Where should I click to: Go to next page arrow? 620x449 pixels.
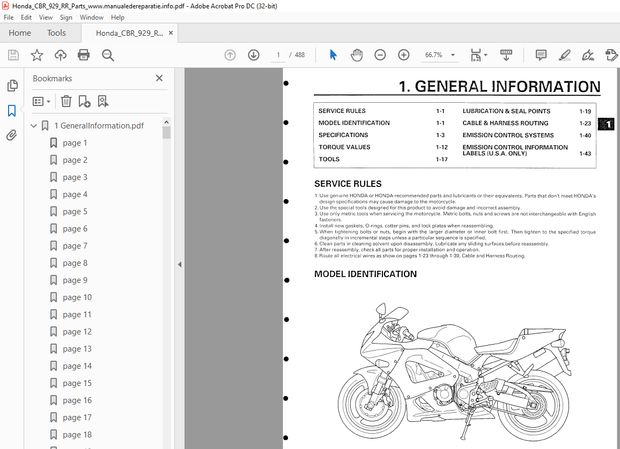click(253, 55)
